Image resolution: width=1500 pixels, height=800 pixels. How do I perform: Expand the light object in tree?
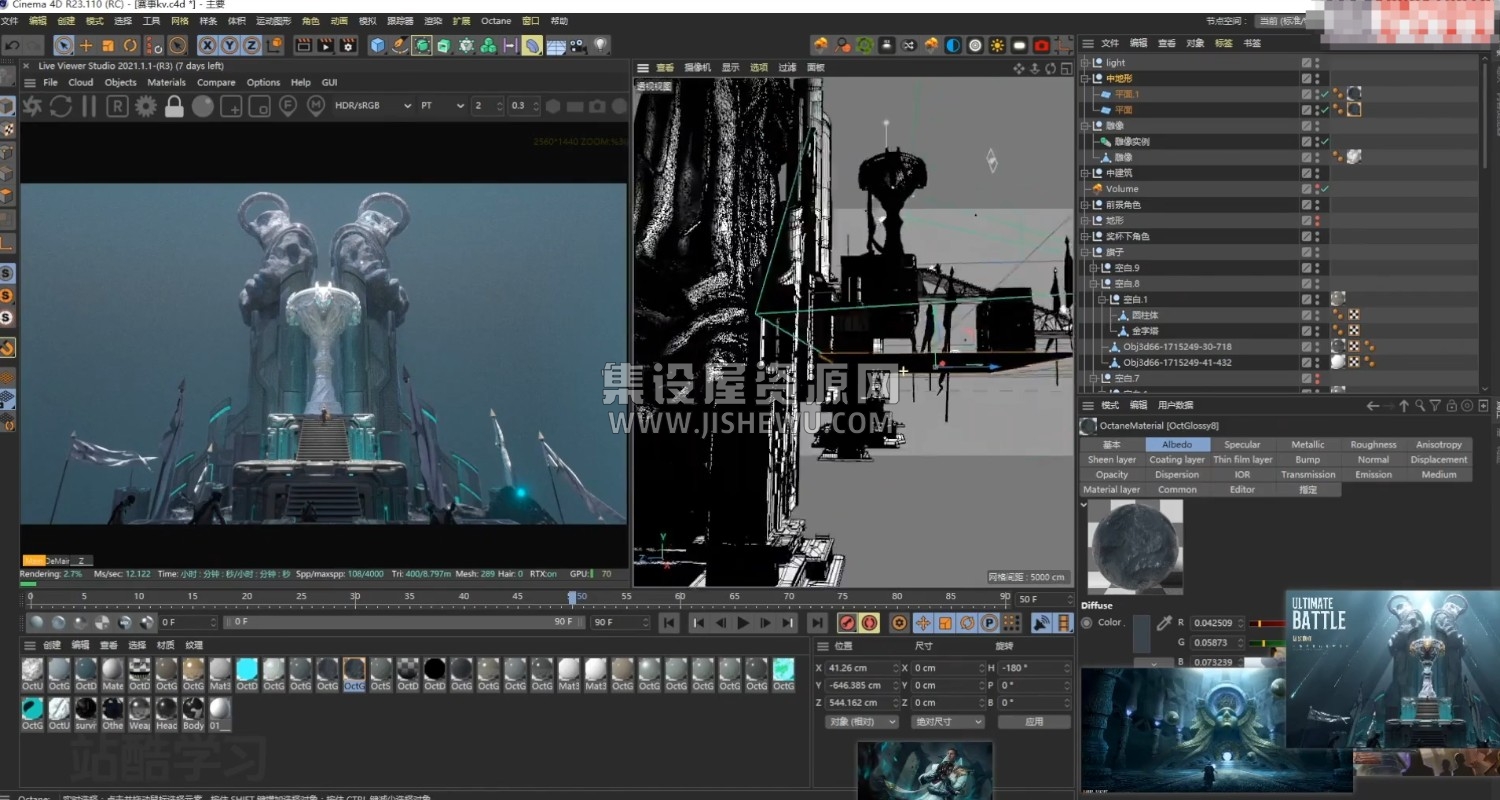[x=1085, y=62]
